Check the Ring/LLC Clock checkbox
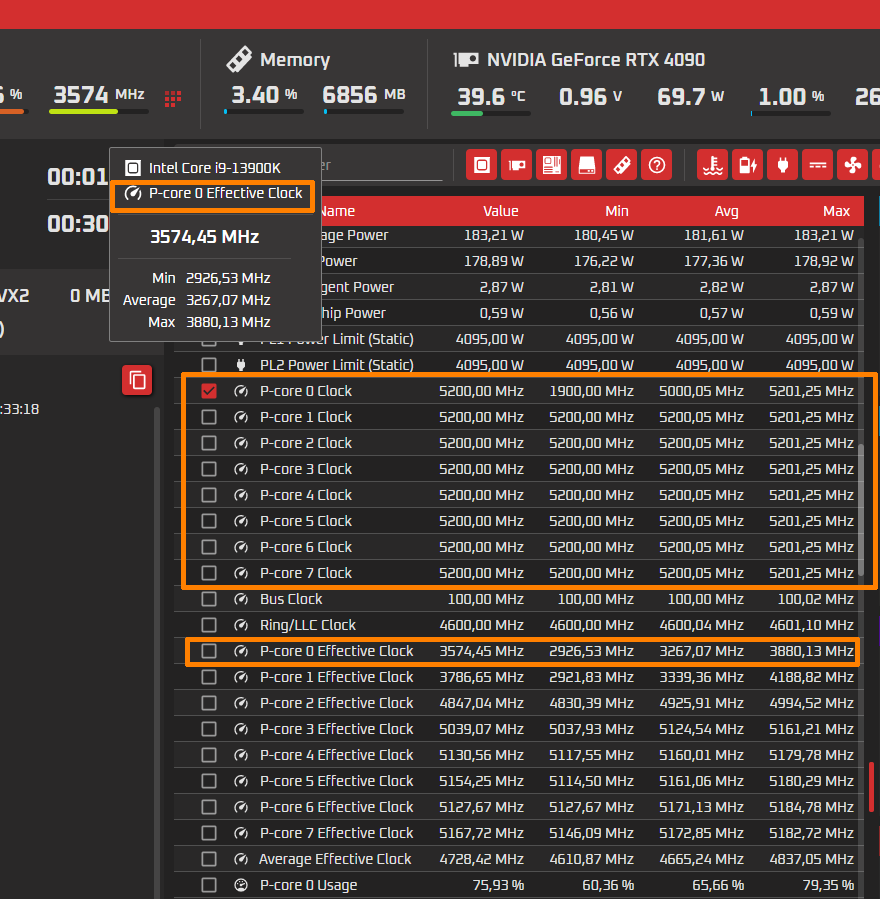This screenshot has width=880, height=899. pos(209,625)
